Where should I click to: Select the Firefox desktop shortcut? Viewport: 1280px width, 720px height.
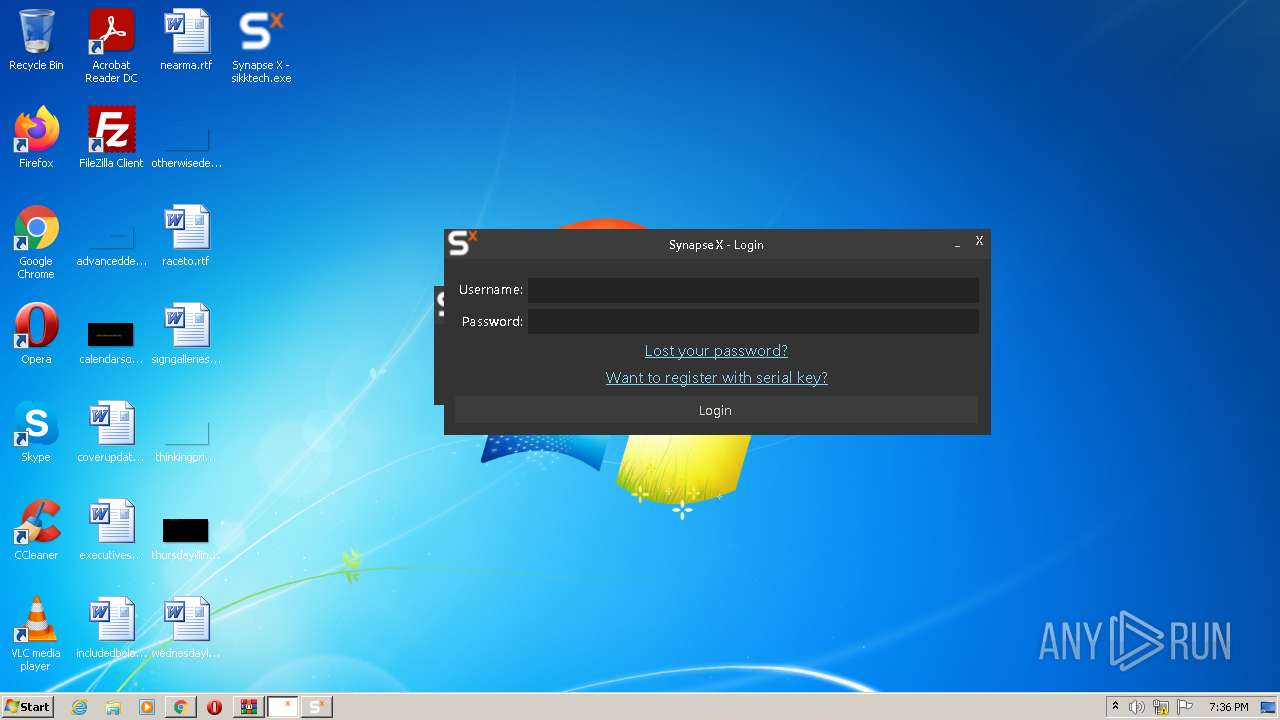pos(36,138)
